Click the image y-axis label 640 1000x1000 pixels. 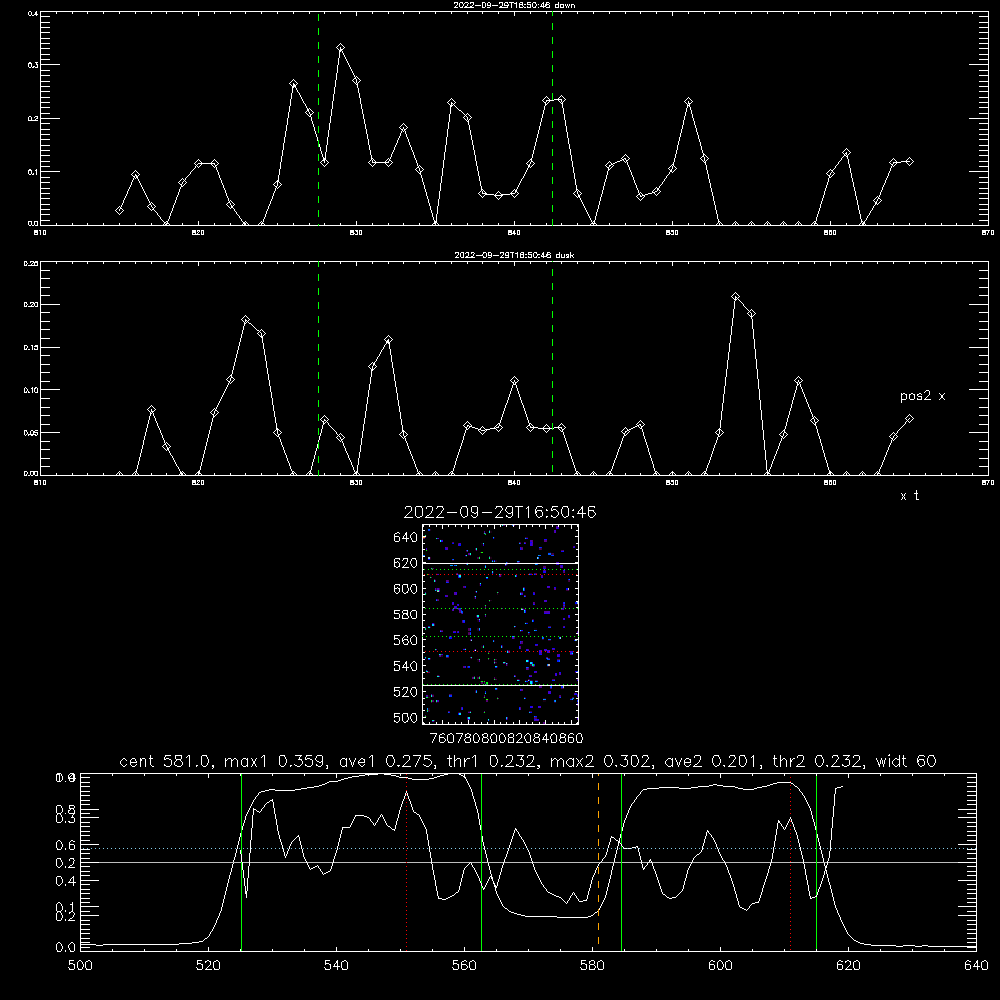406,538
